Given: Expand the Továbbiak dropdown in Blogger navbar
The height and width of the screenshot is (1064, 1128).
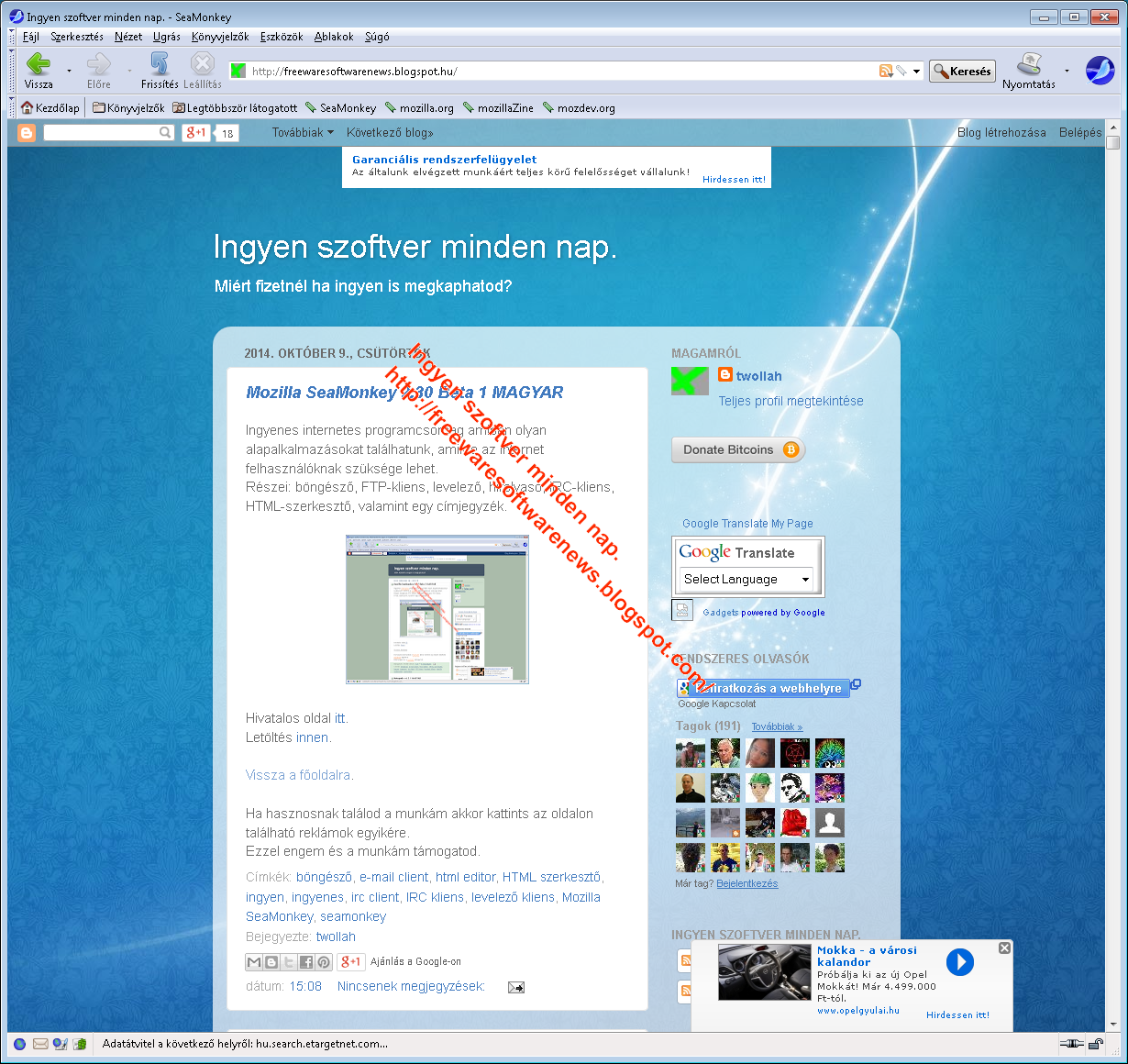Looking at the screenshot, I should pyautogui.click(x=303, y=133).
